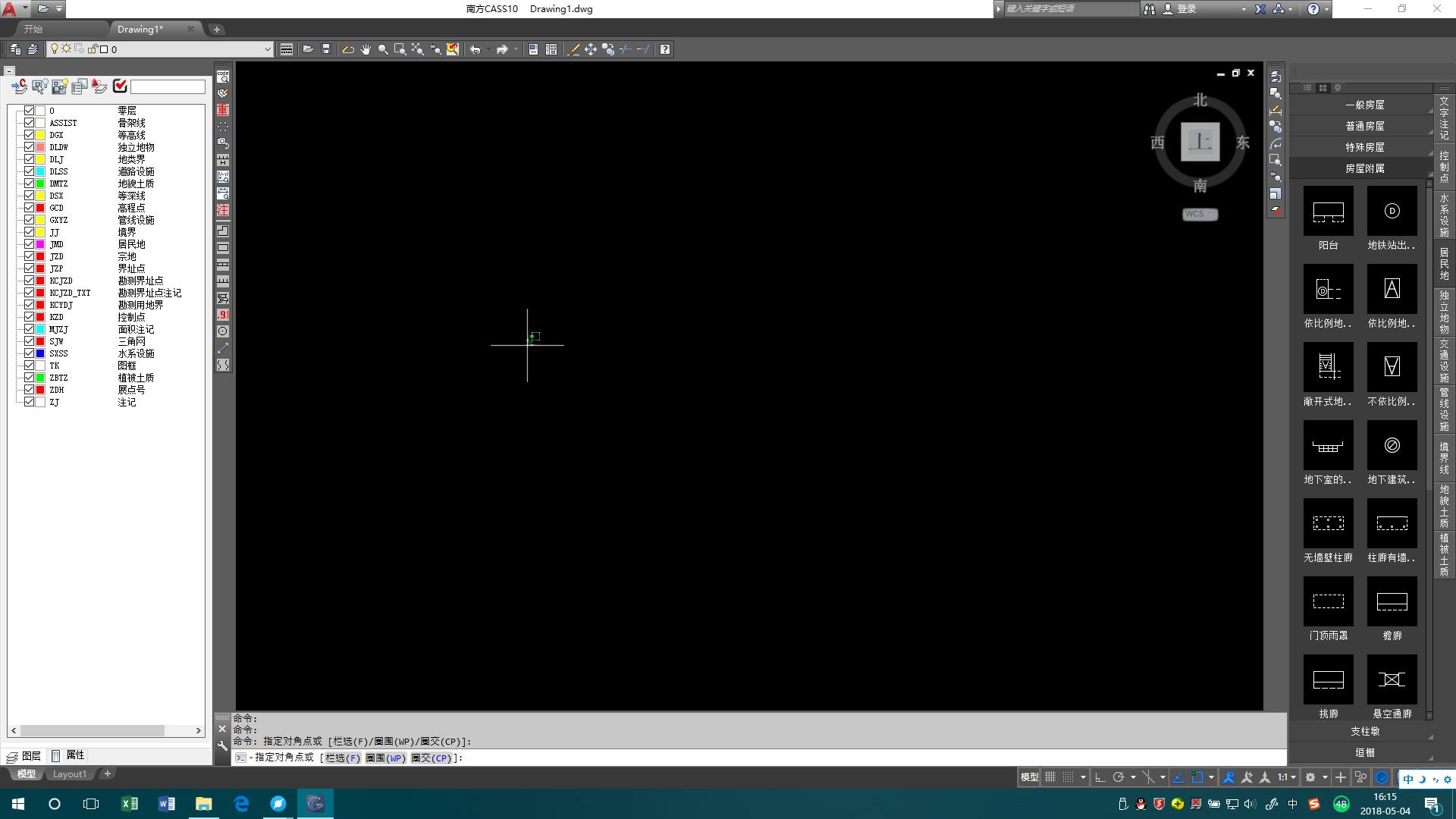Click the Move arrows tool
The height and width of the screenshot is (819, 1456).
tap(591, 49)
